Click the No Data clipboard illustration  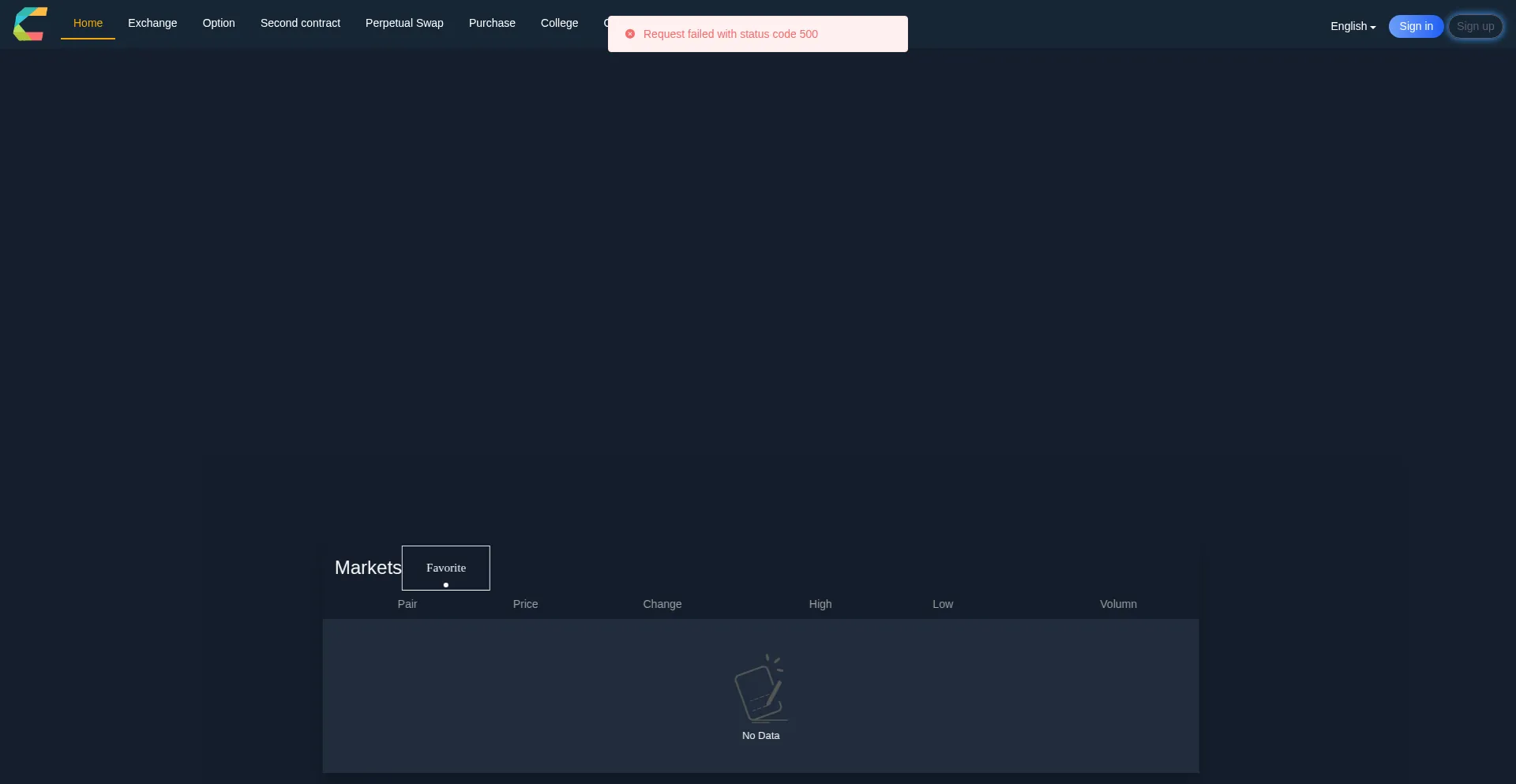(761, 688)
